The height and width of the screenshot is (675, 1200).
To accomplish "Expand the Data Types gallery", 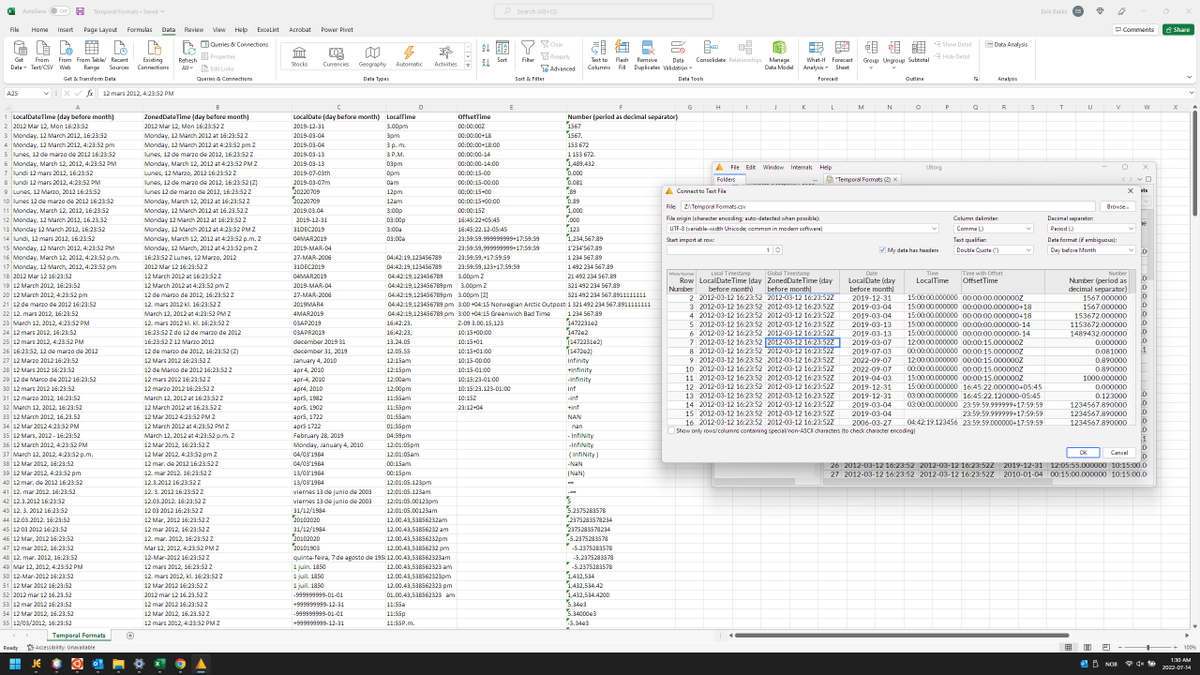I will [468, 66].
